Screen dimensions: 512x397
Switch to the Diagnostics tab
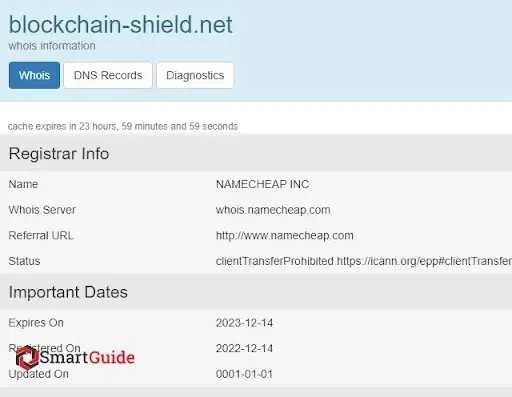point(195,75)
